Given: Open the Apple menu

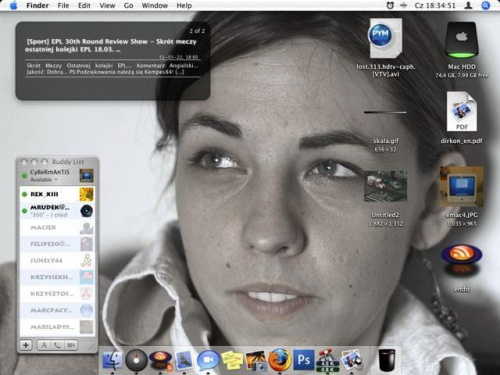Looking at the screenshot, I should point(13,5).
